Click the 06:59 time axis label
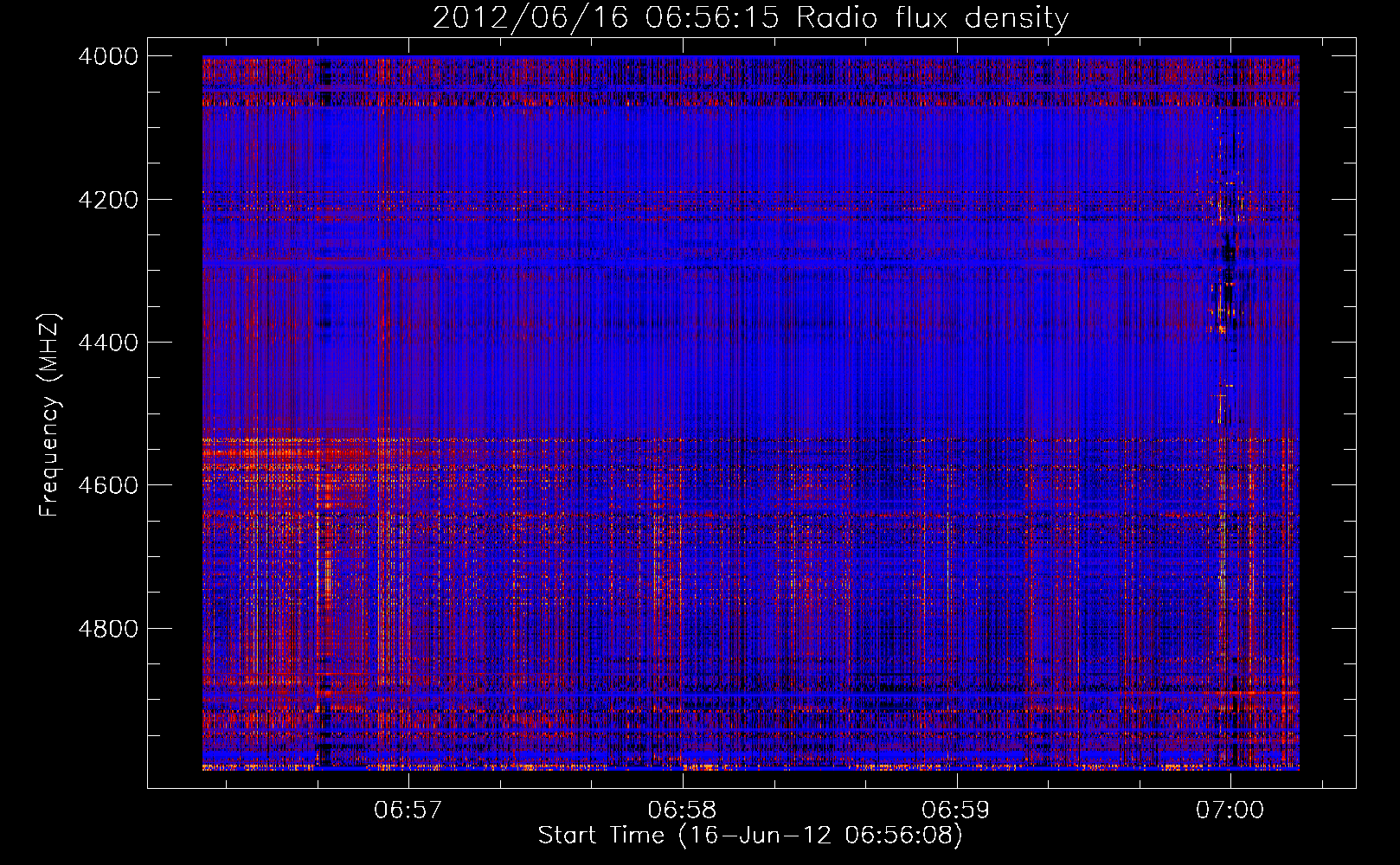 click(956, 811)
